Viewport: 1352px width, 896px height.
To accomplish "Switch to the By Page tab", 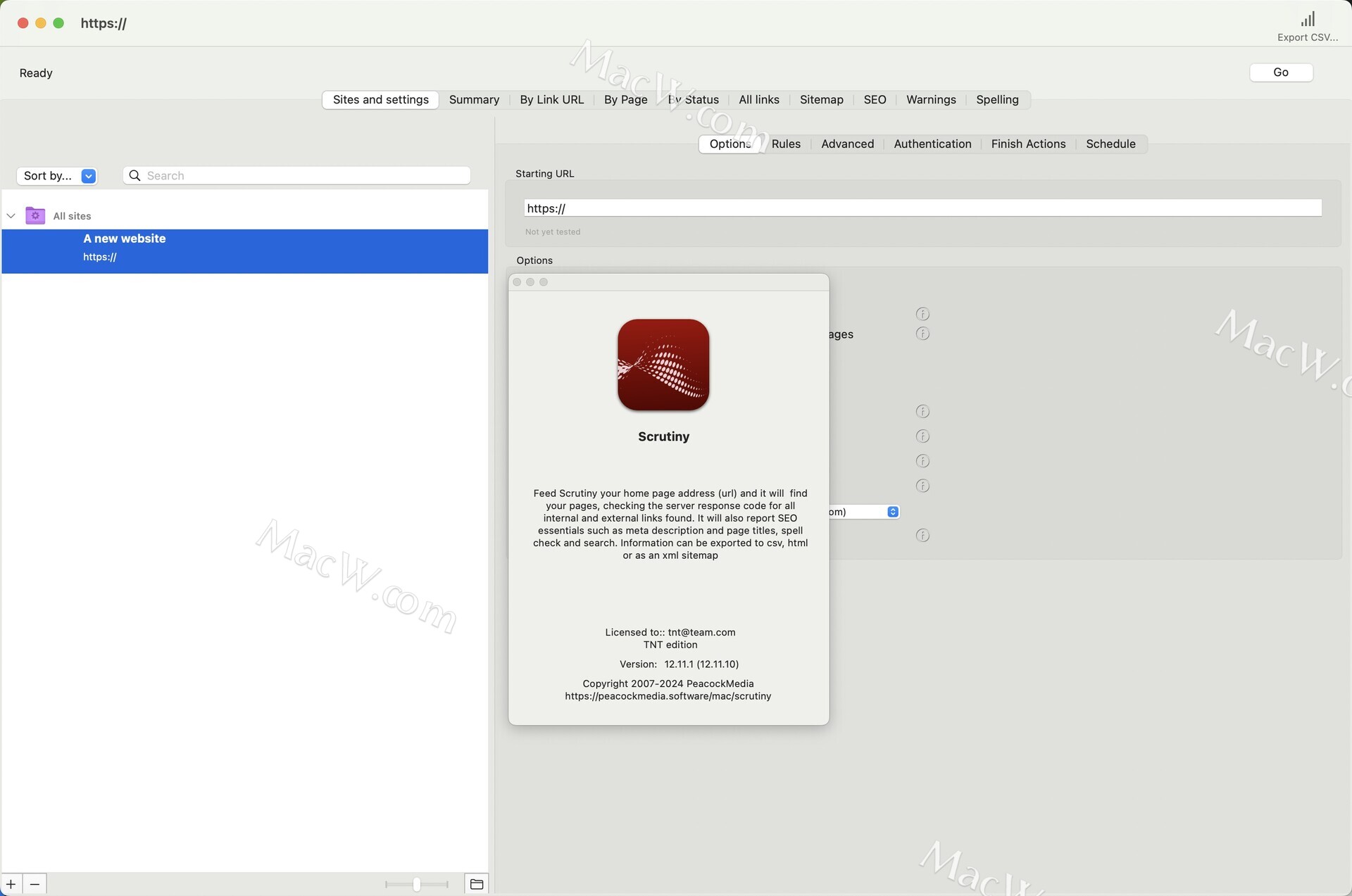I will pyautogui.click(x=625, y=100).
